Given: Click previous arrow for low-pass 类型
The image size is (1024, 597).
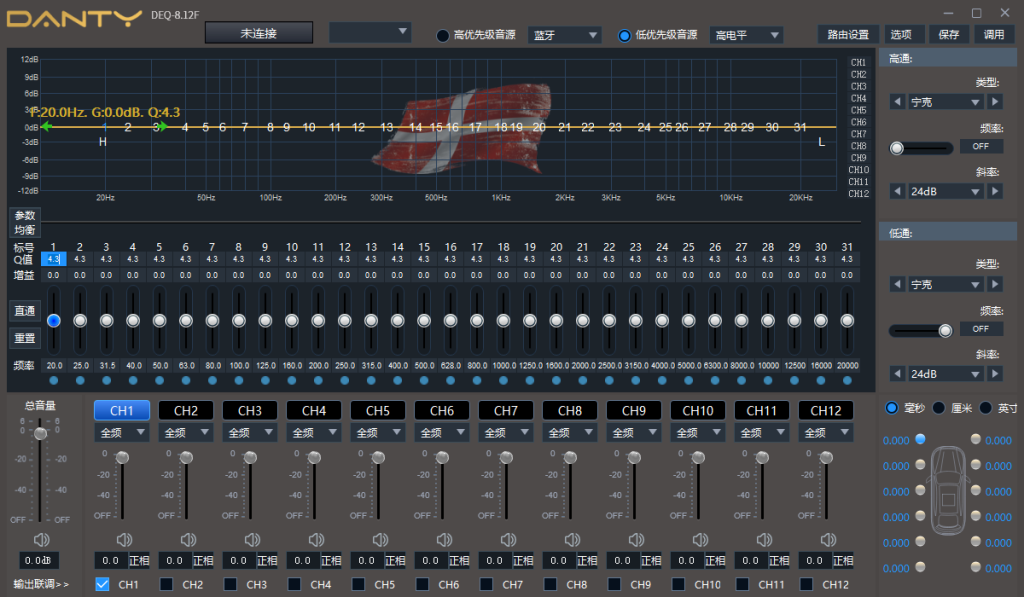Looking at the screenshot, I should coord(897,284).
